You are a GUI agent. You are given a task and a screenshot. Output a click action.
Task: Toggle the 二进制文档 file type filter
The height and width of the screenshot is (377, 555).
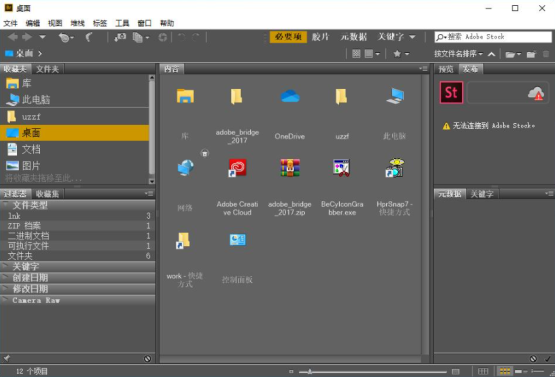77,236
